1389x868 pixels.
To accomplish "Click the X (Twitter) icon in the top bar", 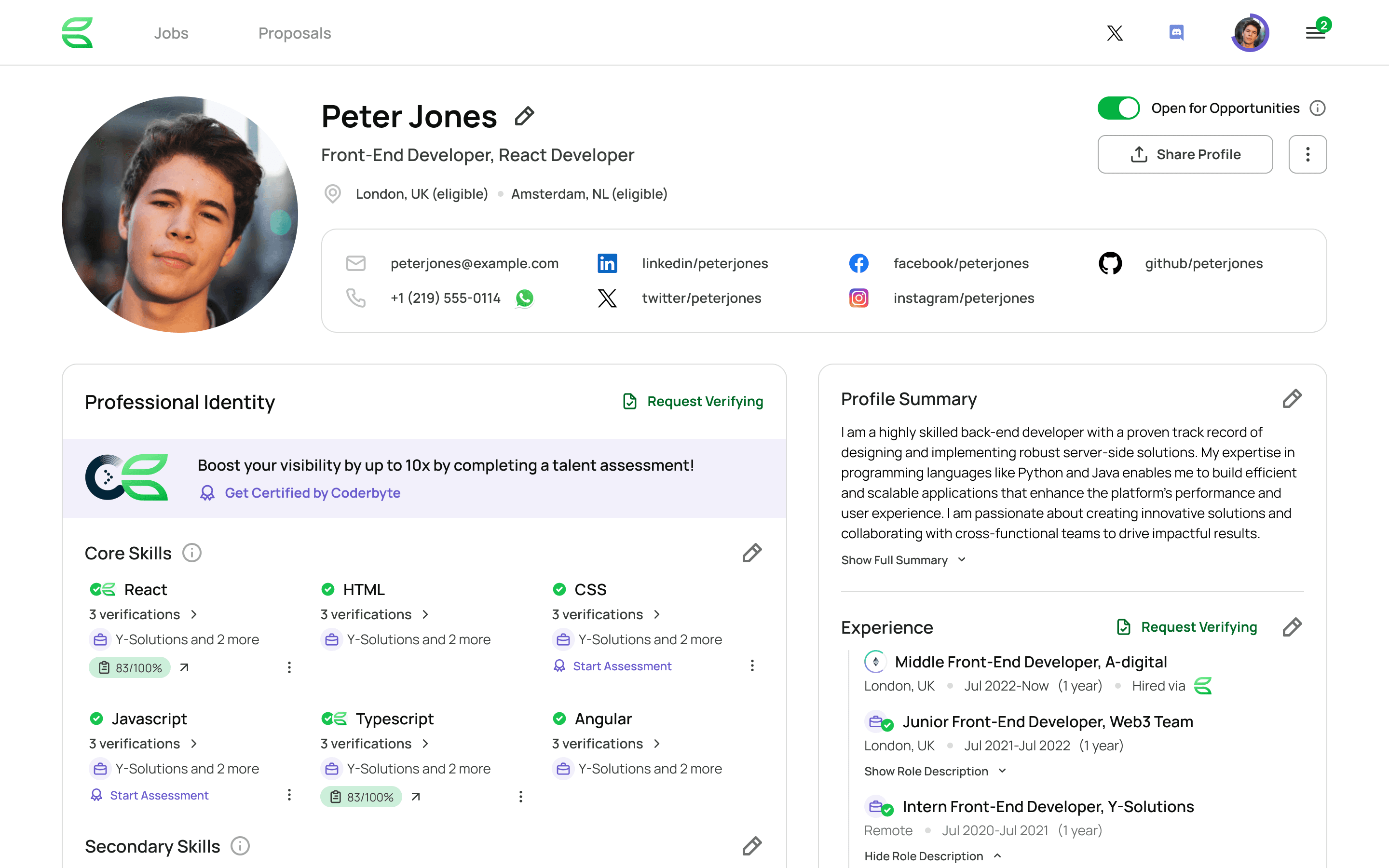I will pos(1114,33).
